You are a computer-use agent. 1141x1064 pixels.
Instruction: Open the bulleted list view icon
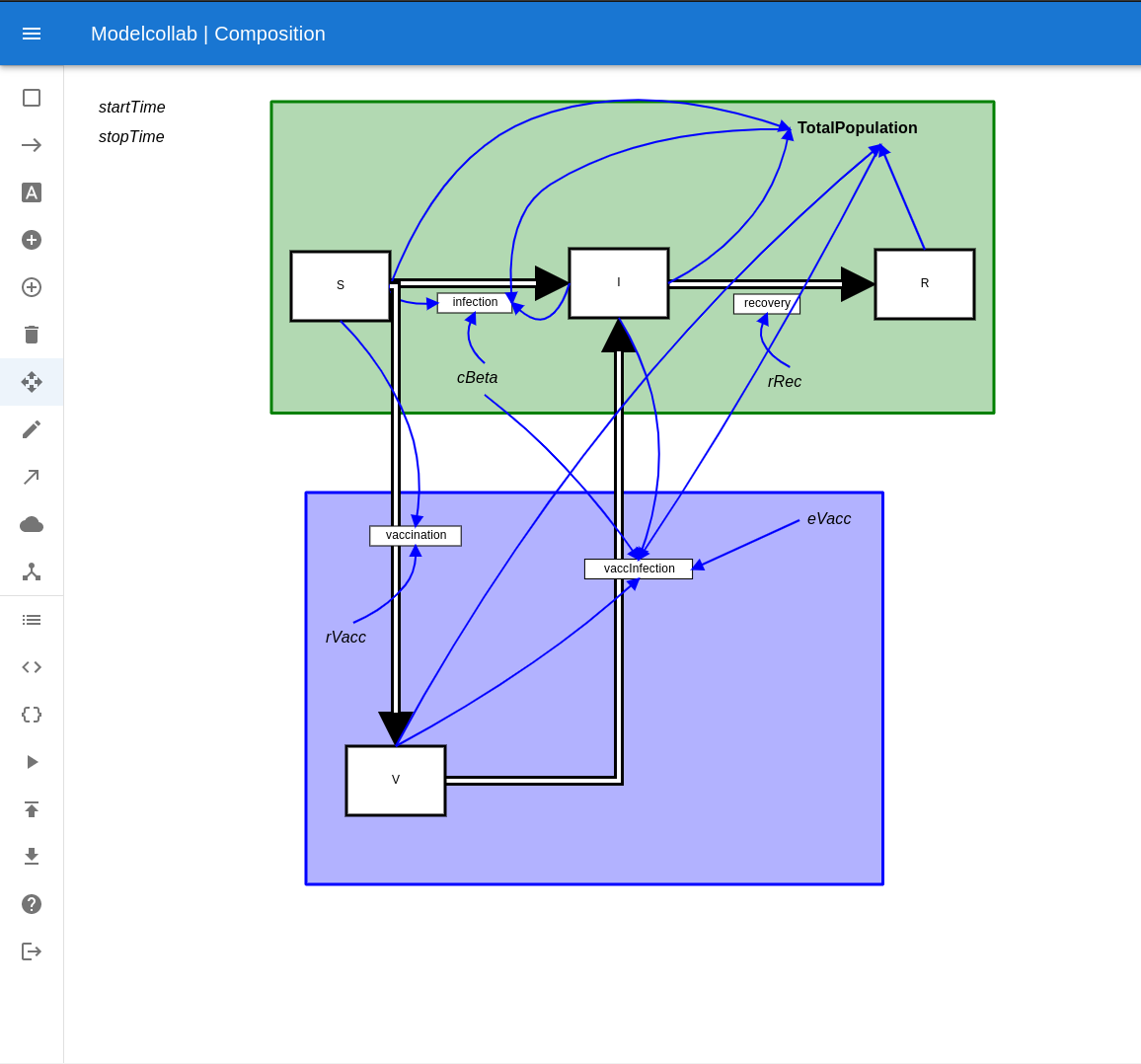point(32,619)
